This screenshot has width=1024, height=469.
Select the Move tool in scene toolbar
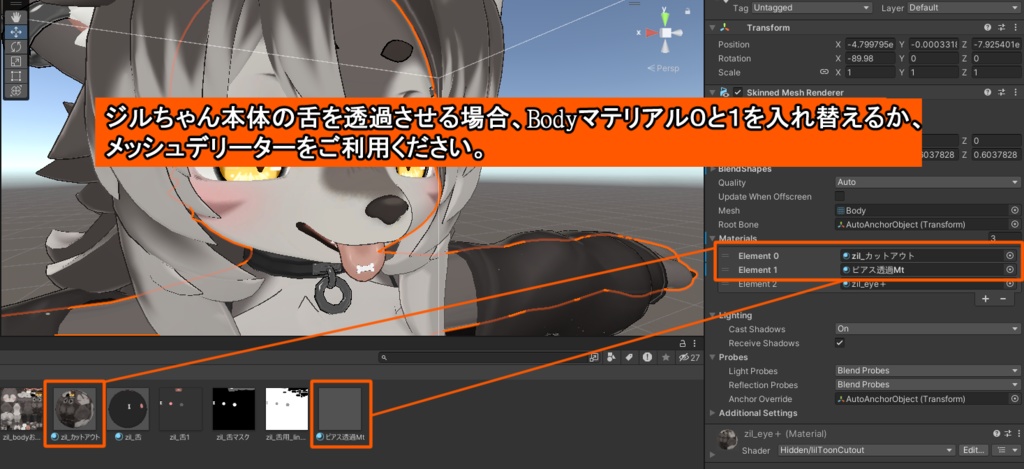coord(16,31)
